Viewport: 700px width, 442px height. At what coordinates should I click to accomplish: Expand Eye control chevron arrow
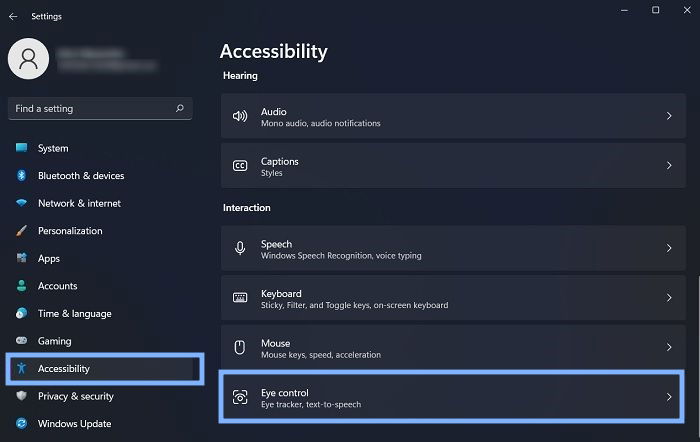click(669, 396)
